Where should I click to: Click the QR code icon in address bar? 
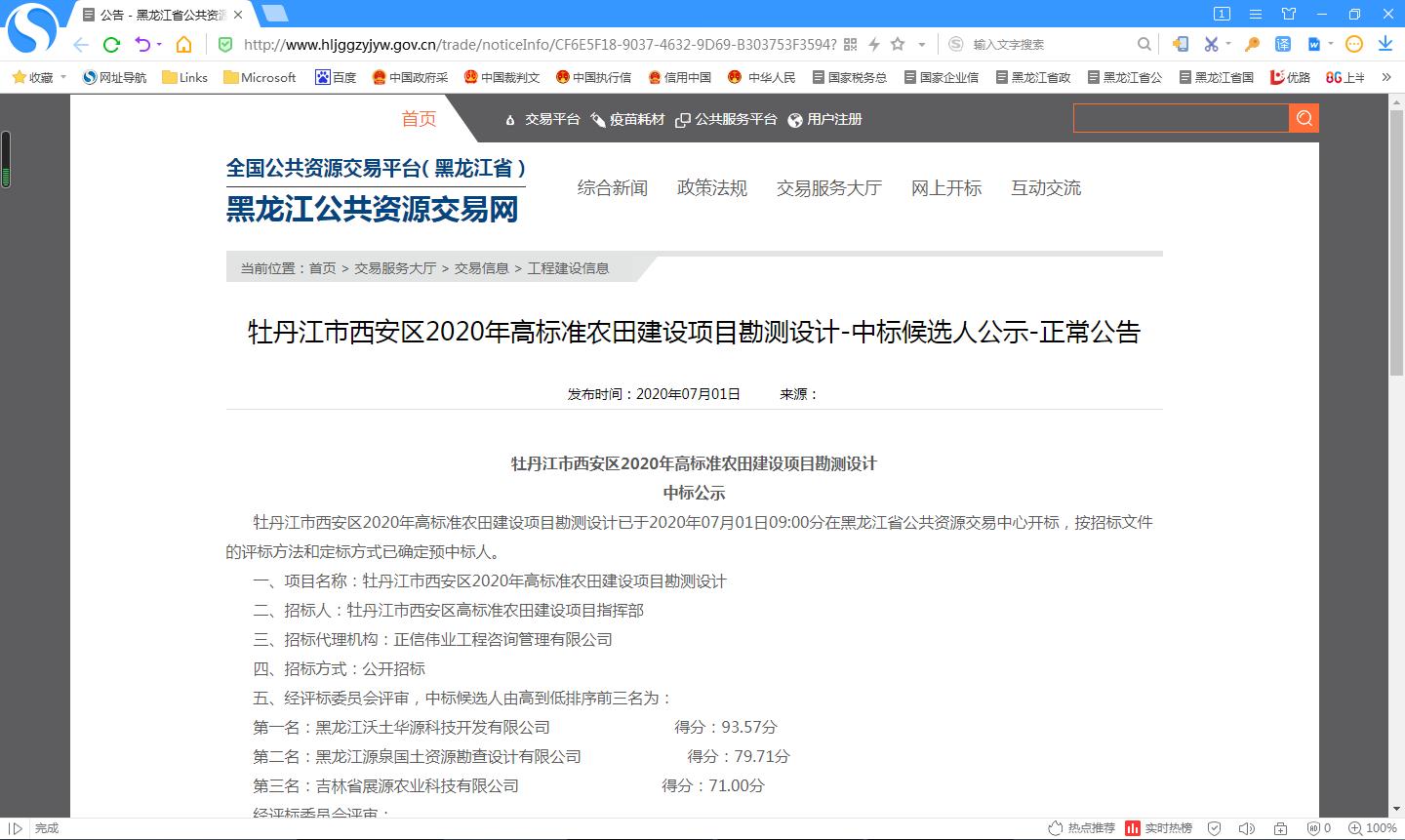click(850, 44)
